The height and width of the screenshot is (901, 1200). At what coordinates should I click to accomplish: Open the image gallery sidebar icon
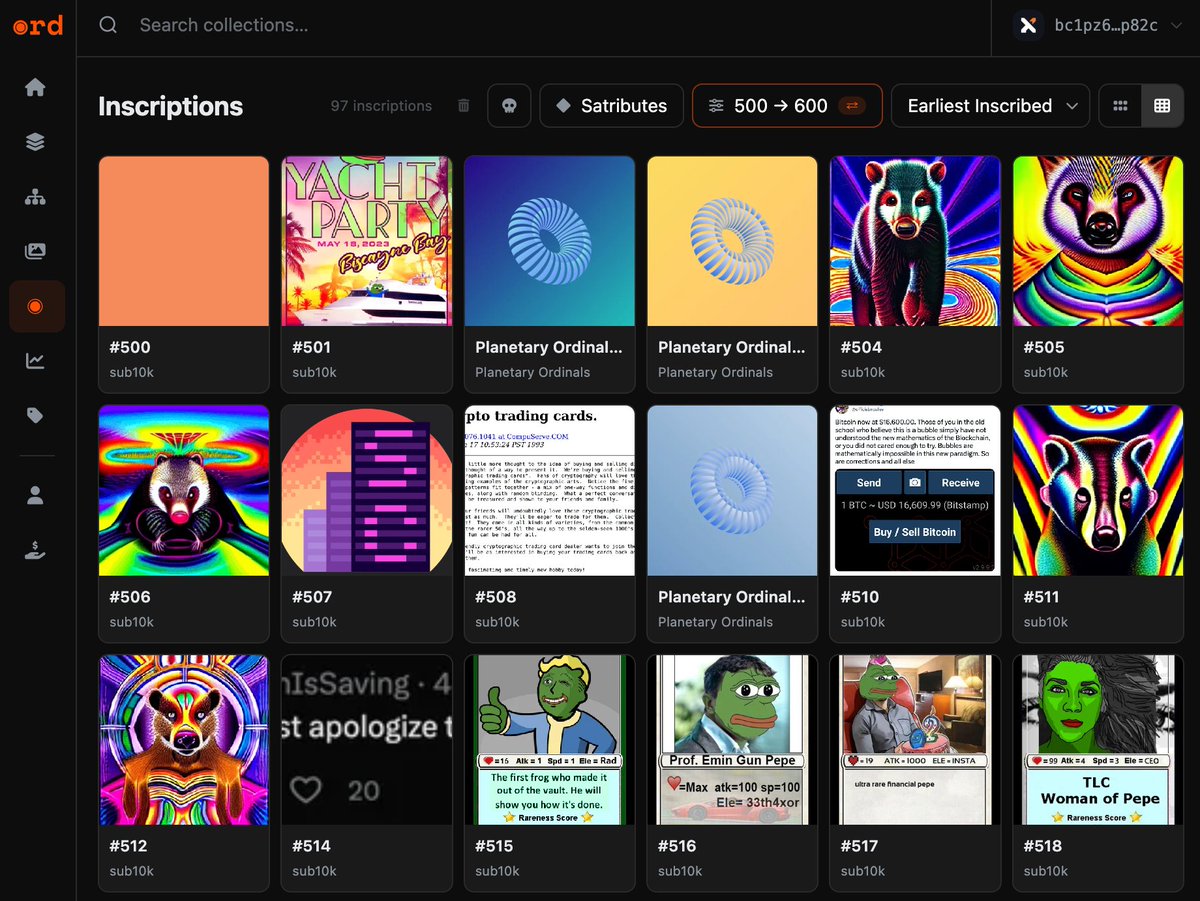click(x=35, y=251)
